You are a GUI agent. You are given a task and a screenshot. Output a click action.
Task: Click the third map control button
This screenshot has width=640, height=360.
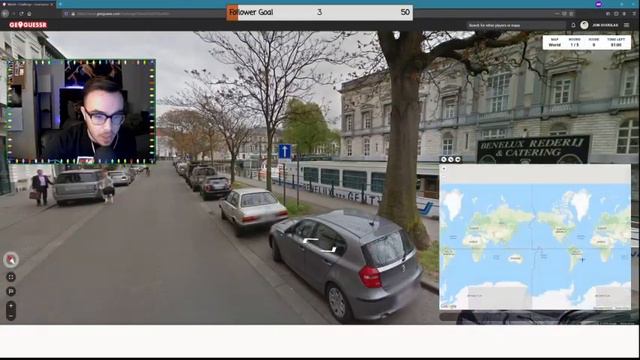coord(458,159)
